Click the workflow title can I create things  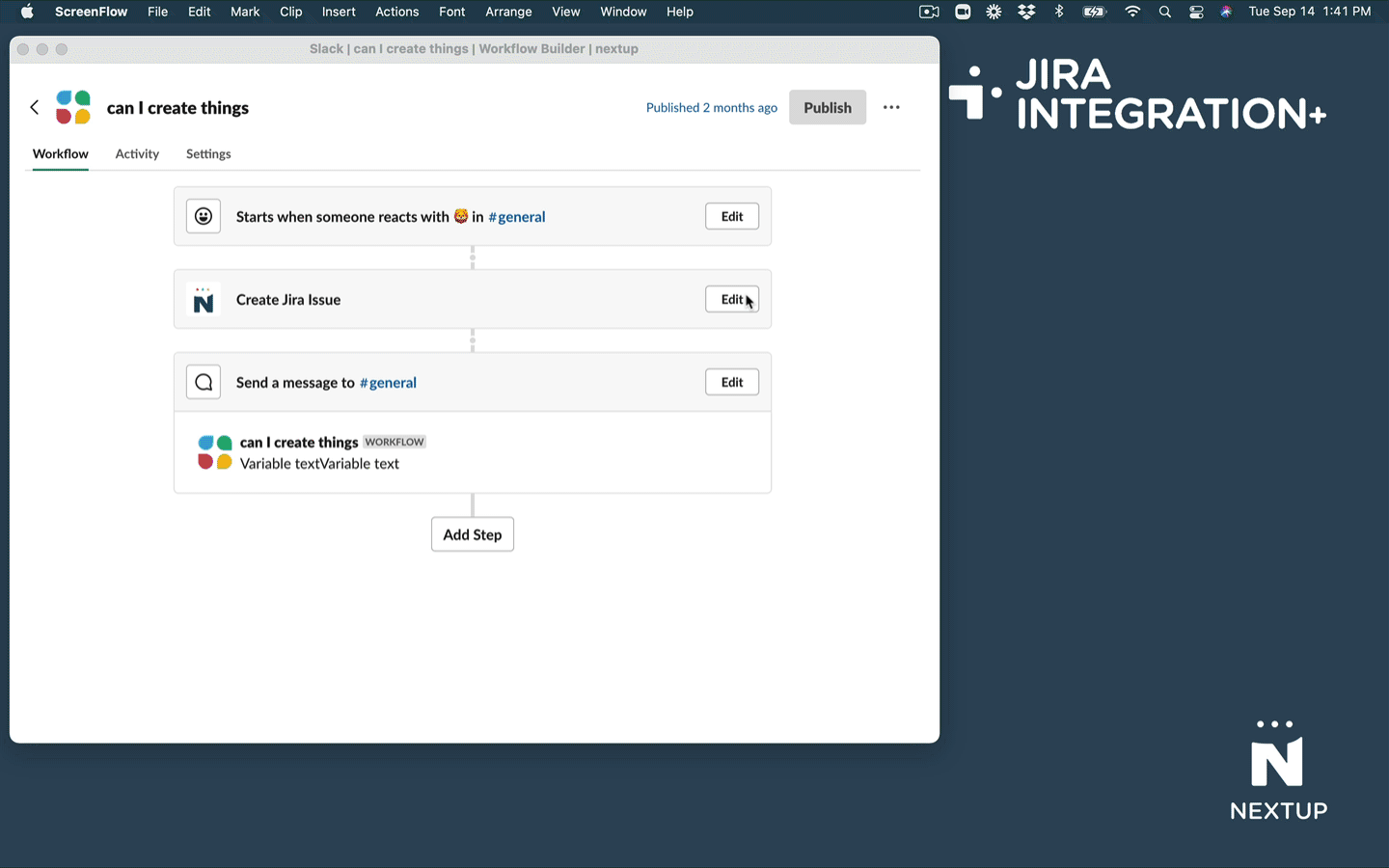tap(177, 107)
